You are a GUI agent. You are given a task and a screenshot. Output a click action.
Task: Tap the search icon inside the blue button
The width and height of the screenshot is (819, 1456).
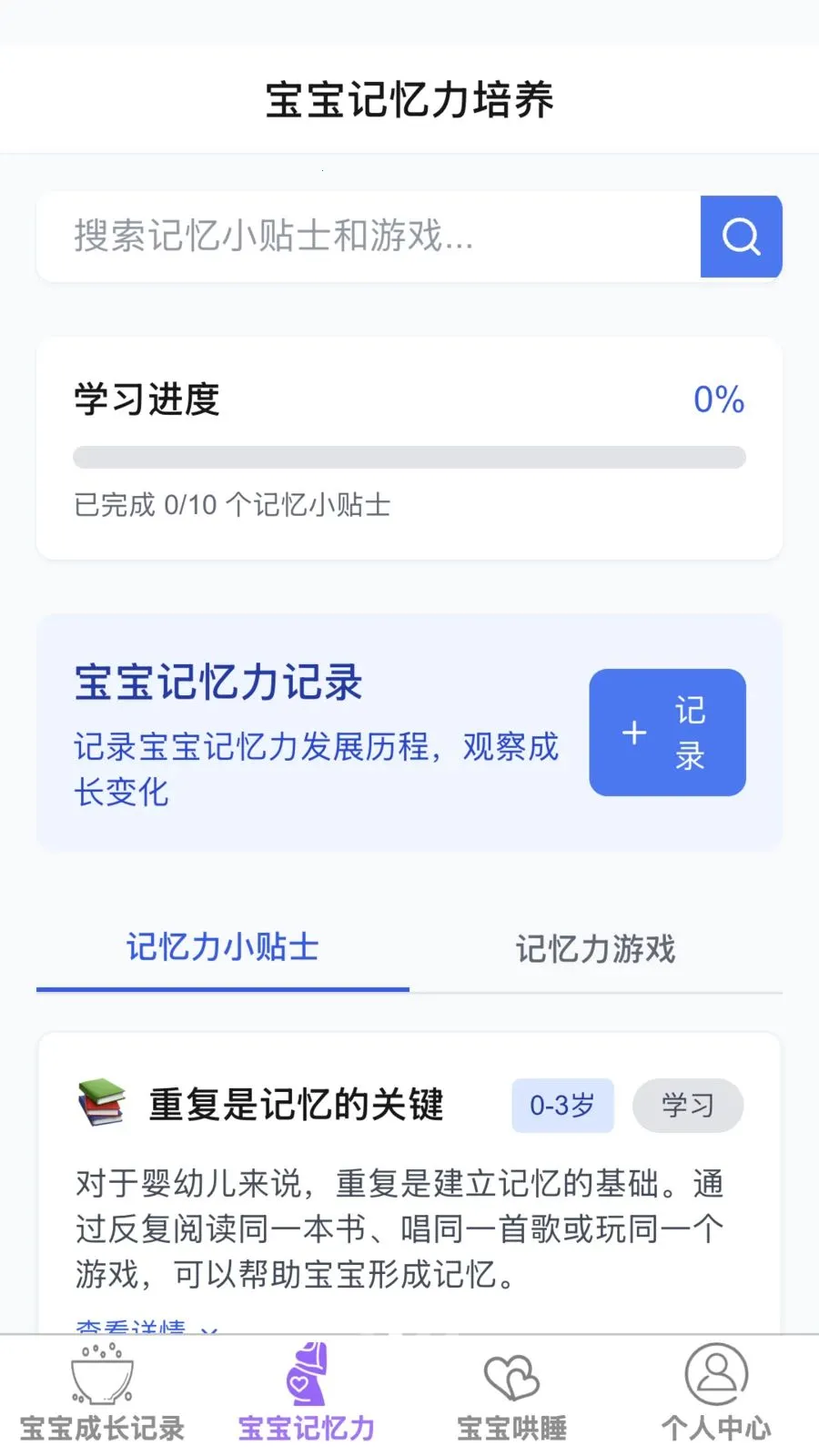(741, 237)
